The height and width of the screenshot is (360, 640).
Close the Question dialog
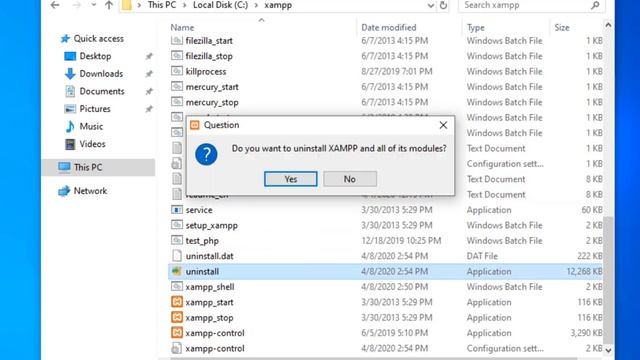(x=443, y=125)
